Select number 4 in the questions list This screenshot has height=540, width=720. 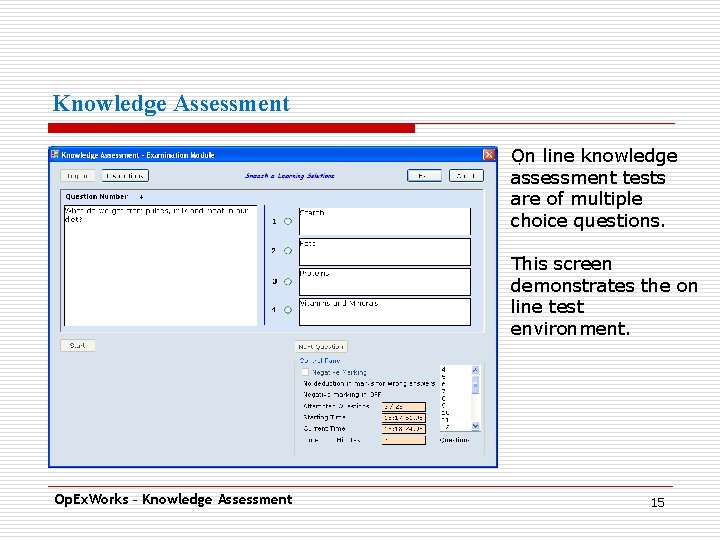[444, 369]
